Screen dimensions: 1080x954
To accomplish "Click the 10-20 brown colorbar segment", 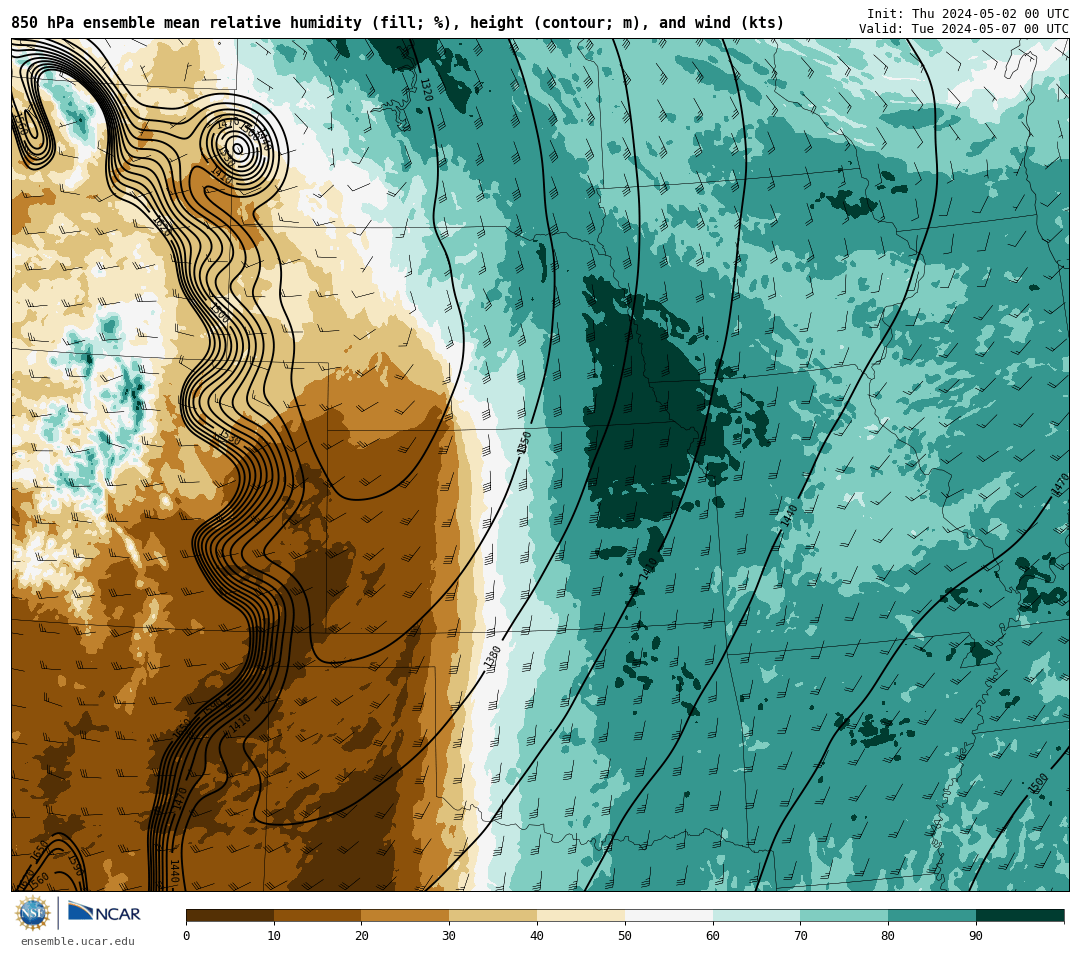I will click(x=318, y=916).
